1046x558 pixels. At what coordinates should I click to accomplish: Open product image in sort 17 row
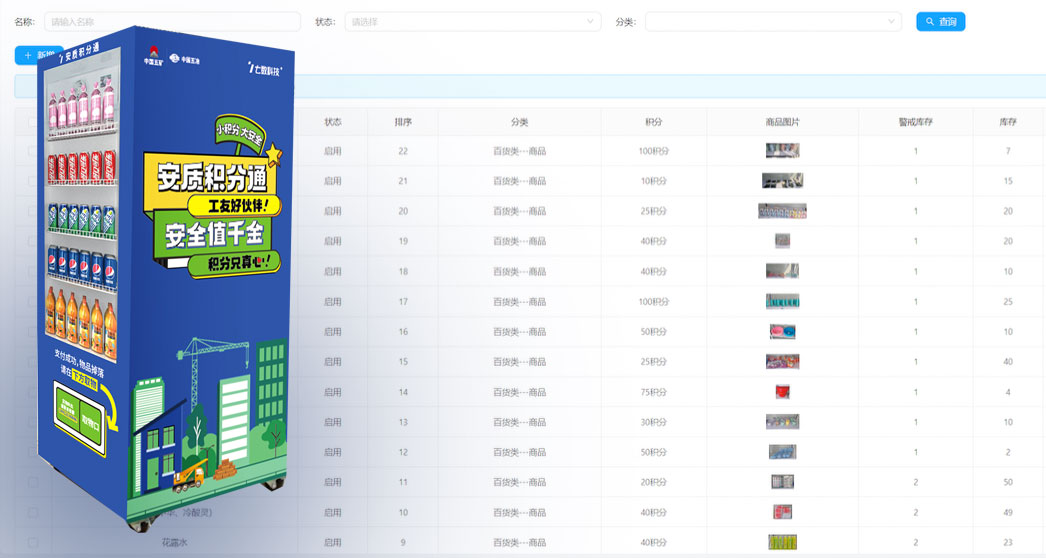click(782, 301)
